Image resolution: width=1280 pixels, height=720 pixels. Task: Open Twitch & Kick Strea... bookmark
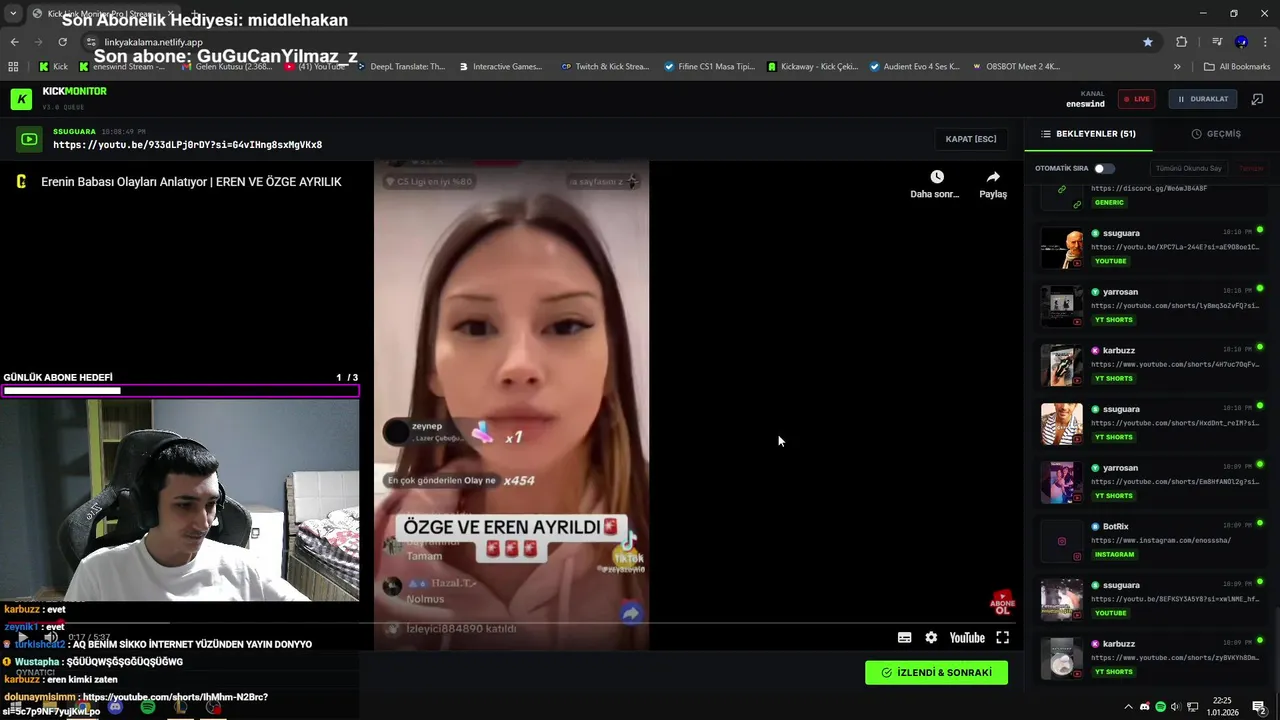(604, 67)
